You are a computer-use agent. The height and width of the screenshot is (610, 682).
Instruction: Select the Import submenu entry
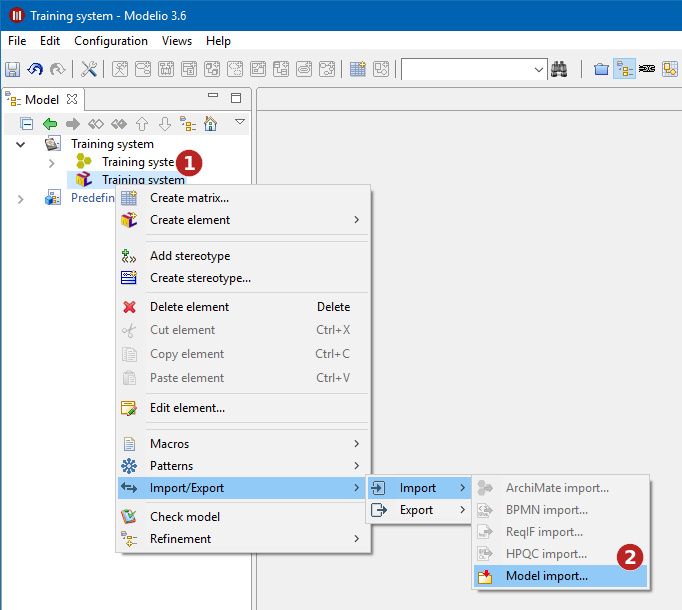[x=419, y=488]
